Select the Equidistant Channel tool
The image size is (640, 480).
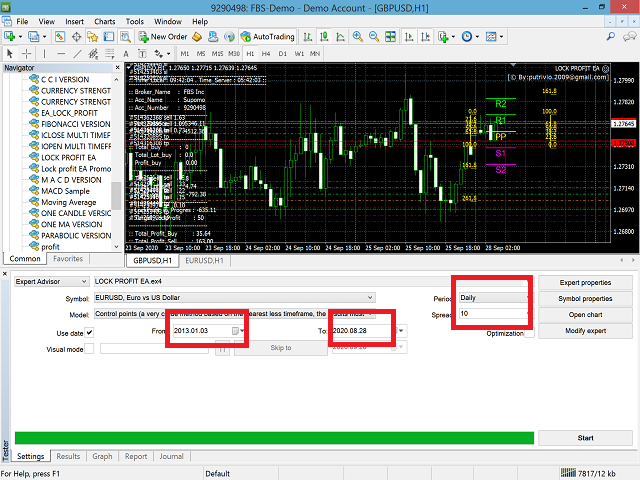(x=93, y=53)
